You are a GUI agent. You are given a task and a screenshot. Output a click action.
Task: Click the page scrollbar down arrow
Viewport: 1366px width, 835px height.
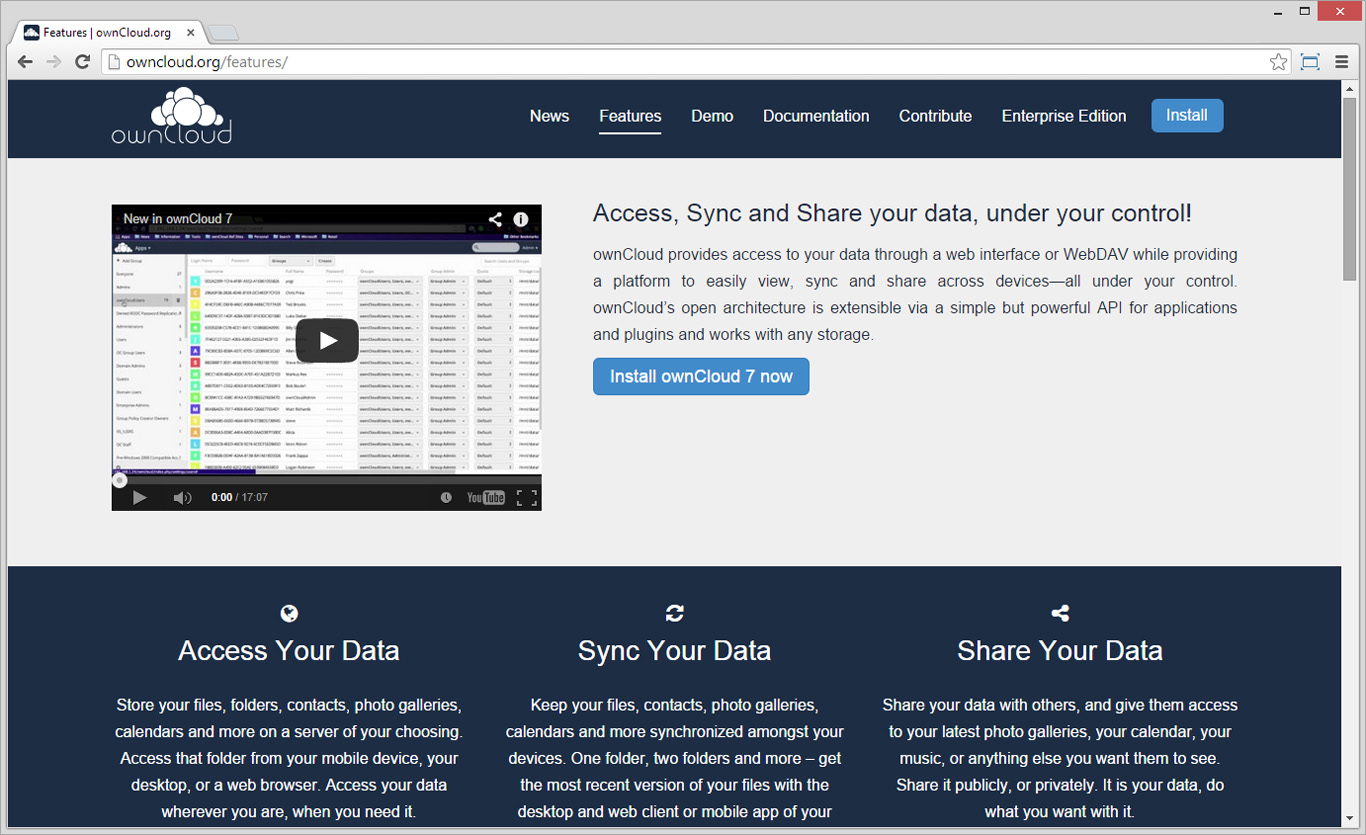(x=1349, y=817)
